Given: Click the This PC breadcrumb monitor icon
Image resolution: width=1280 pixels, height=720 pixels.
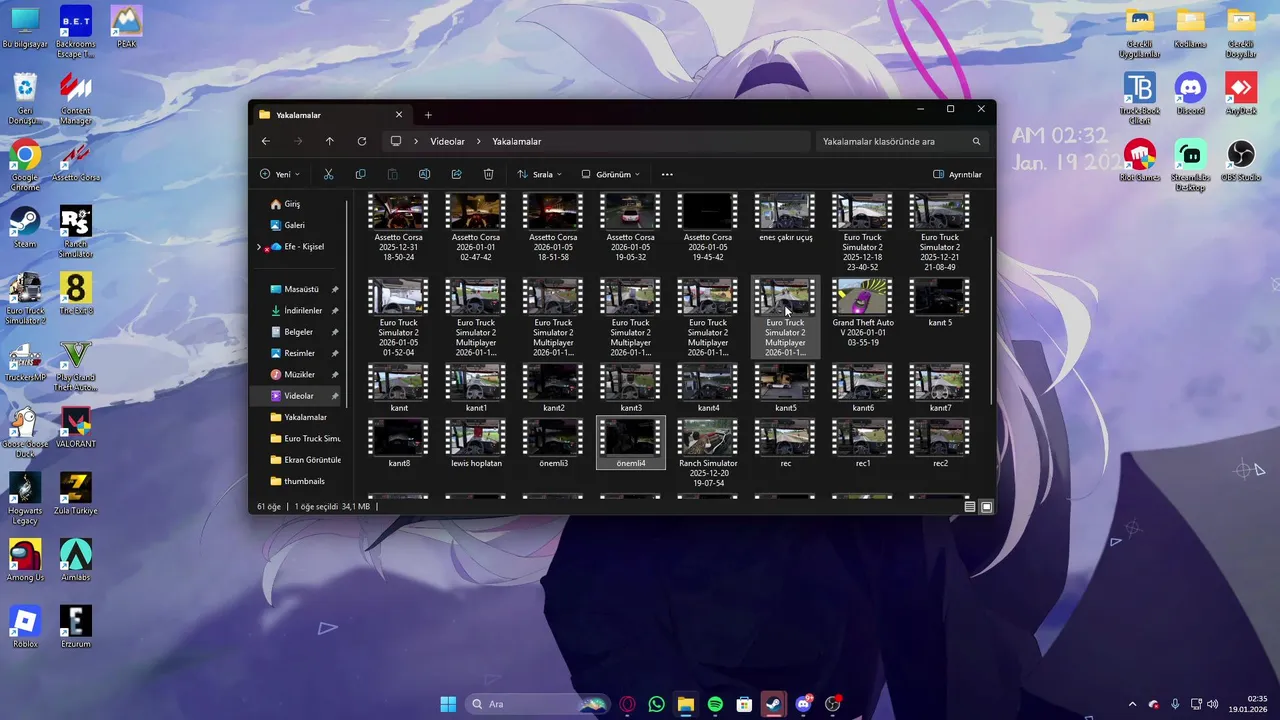Looking at the screenshot, I should click(396, 141).
